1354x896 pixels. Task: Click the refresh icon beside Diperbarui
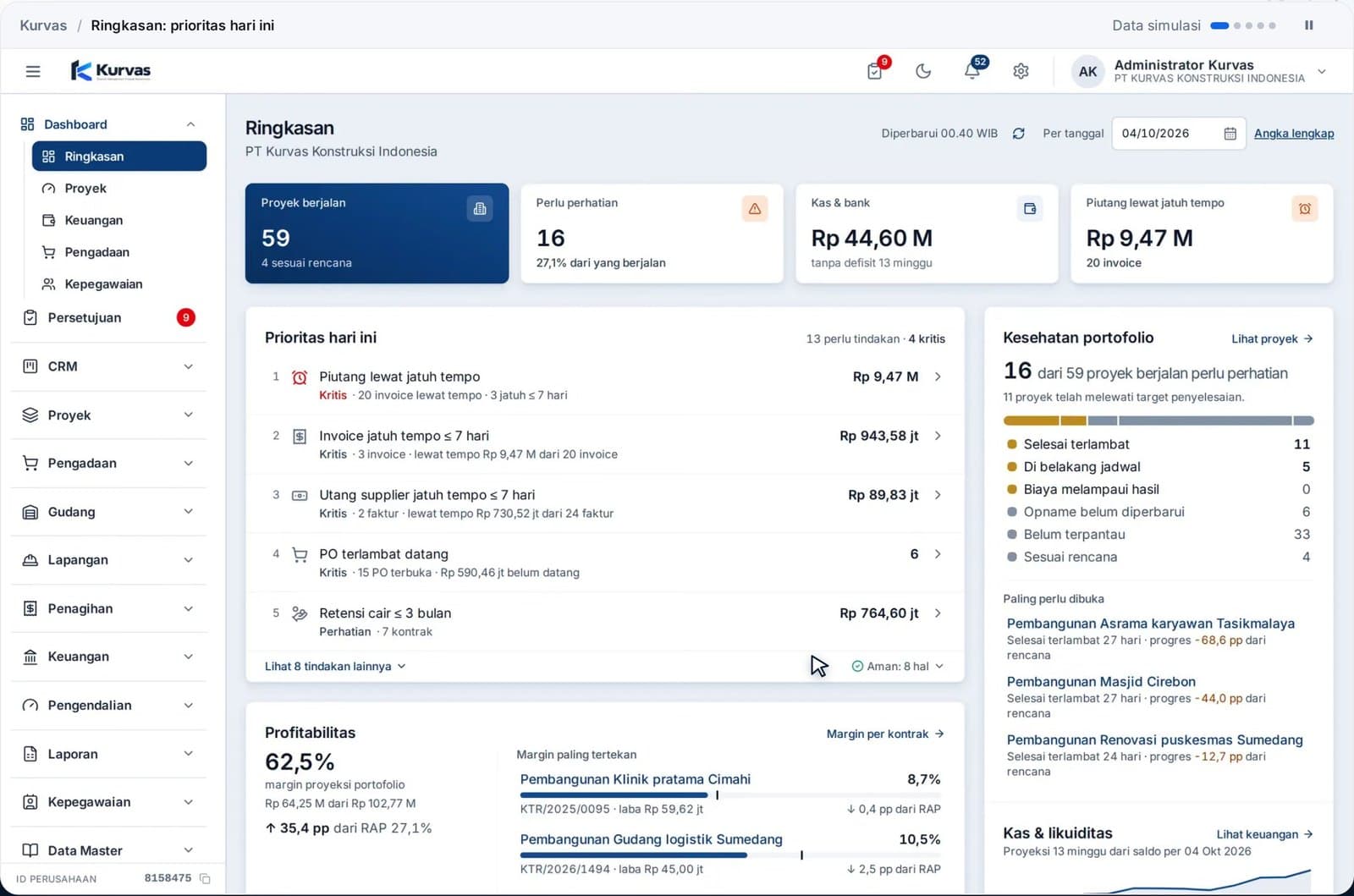coord(1019,134)
